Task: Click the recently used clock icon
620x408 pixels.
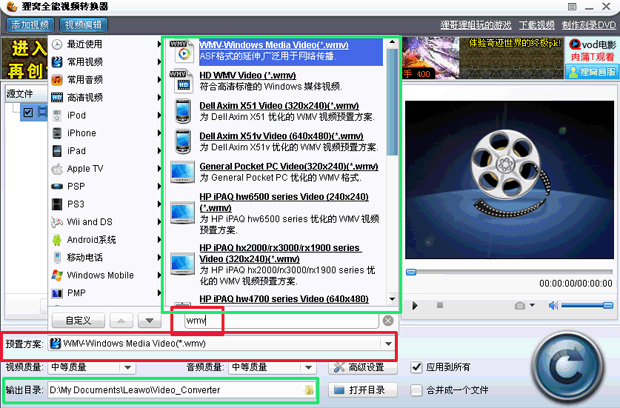Action: click(57, 44)
